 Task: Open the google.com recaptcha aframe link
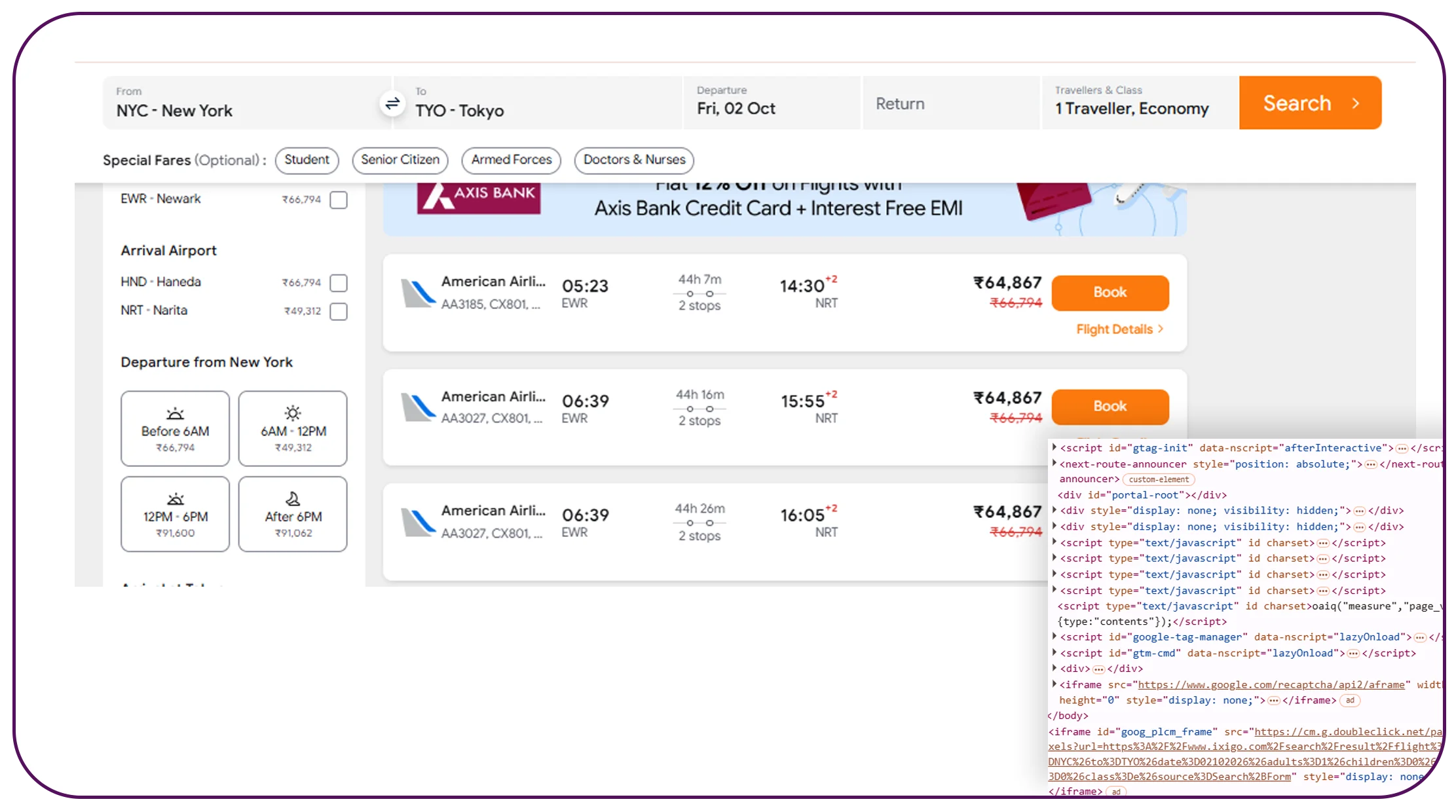pos(1271,685)
